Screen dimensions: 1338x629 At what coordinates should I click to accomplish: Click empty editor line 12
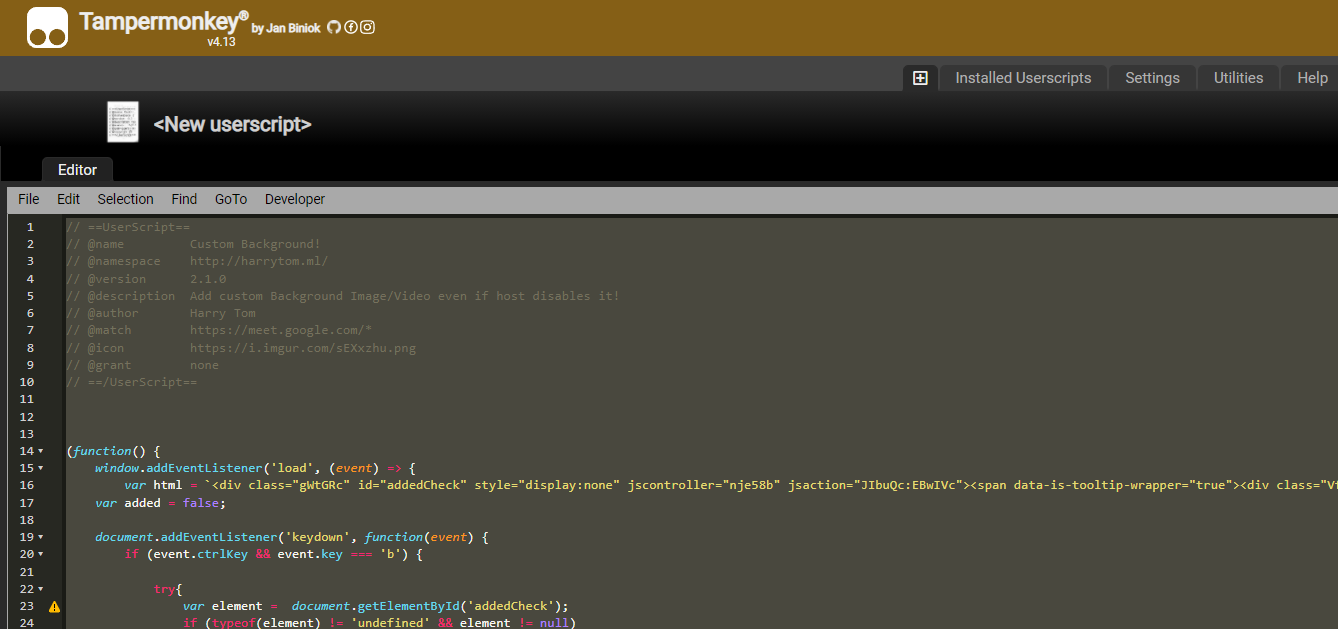(x=700, y=417)
